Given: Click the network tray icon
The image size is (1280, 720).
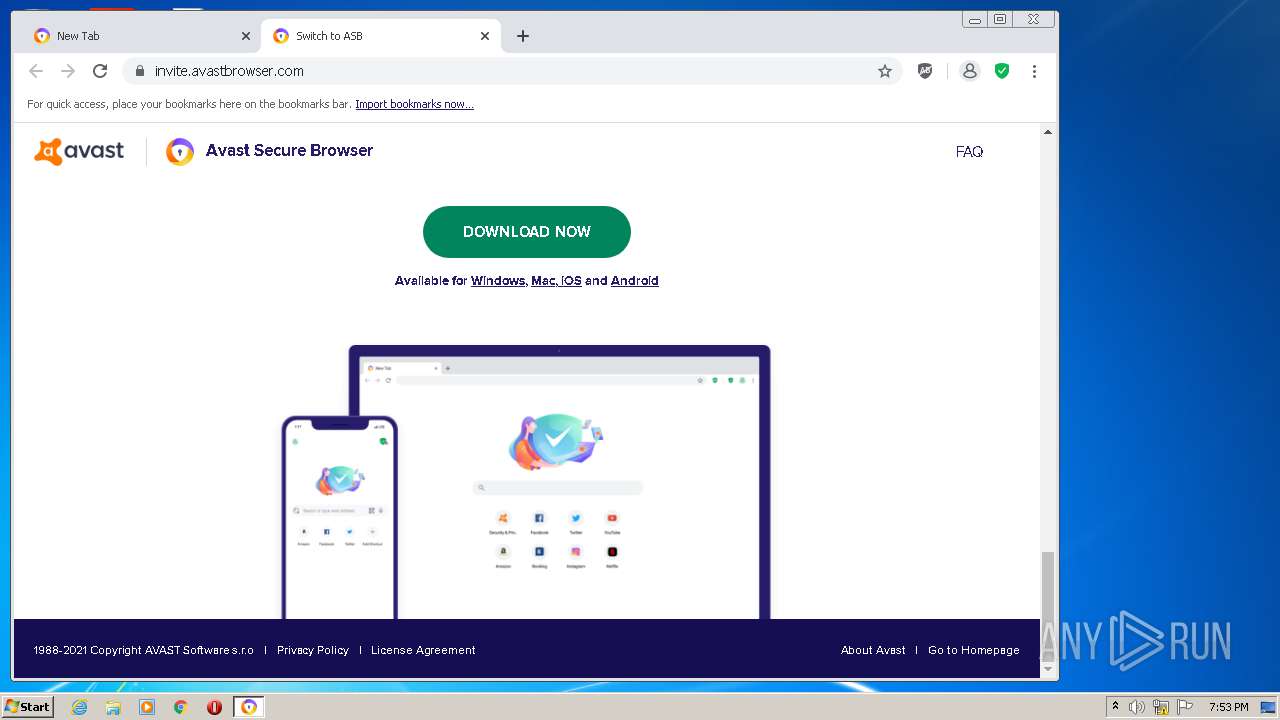Looking at the screenshot, I should 1161,707.
